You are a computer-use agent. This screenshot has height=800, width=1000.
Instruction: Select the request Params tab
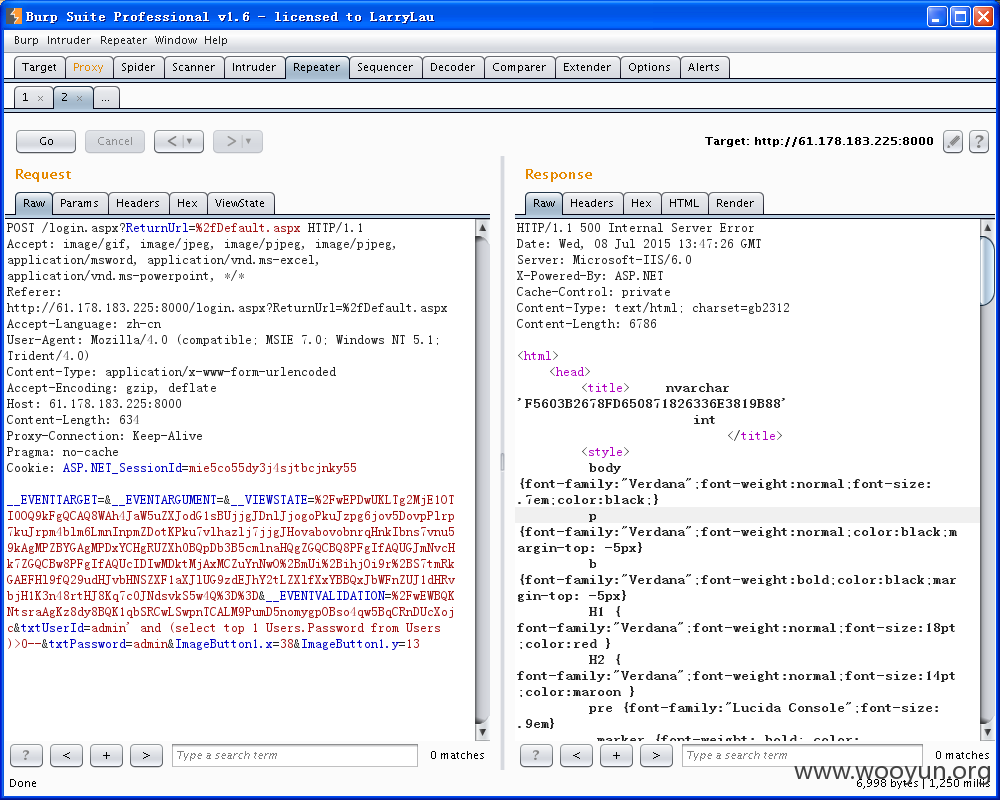point(79,204)
